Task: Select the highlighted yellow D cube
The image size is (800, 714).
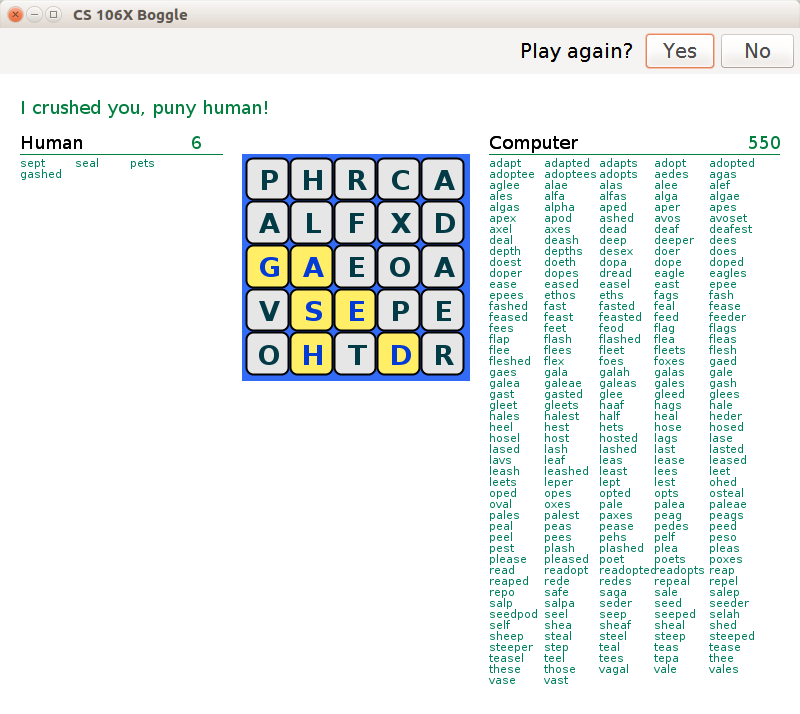Action: (x=400, y=355)
